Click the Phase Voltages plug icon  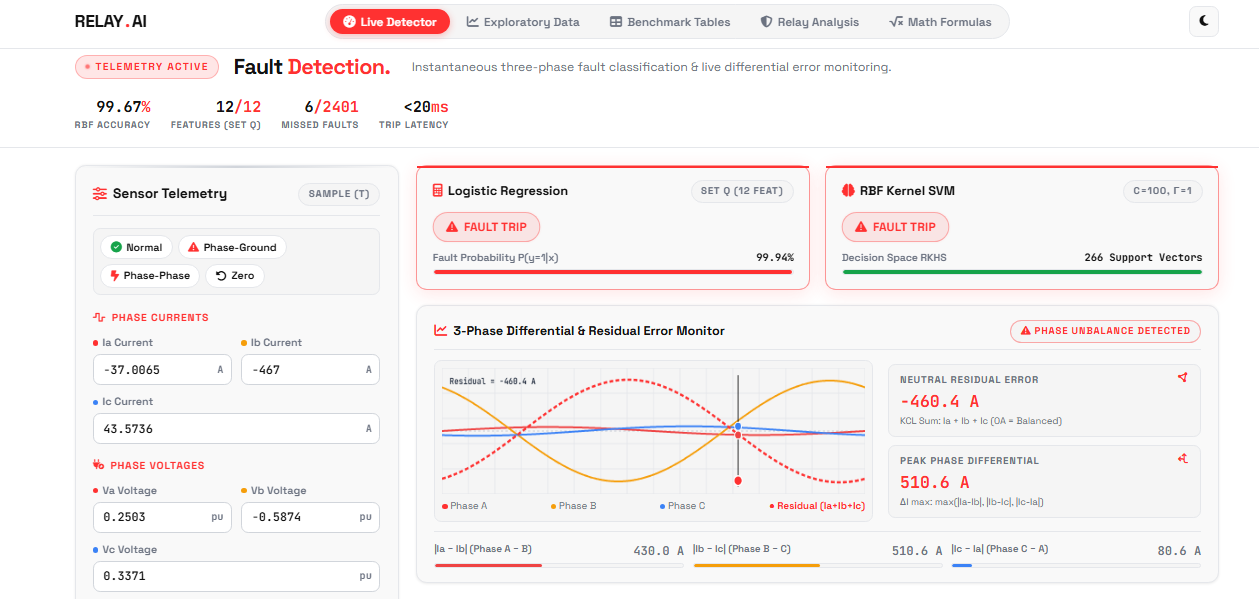pos(99,465)
